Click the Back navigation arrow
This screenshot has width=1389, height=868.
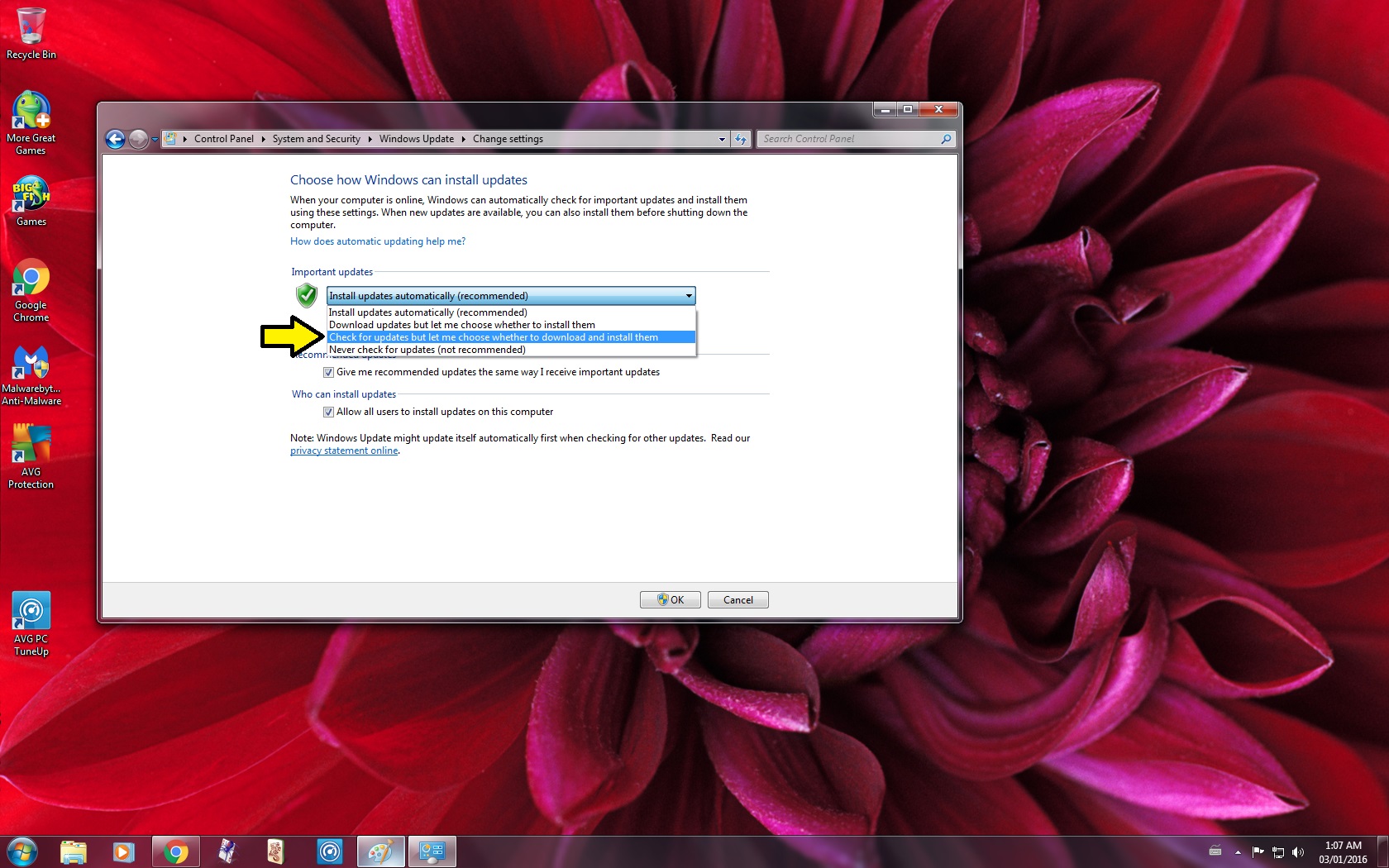[x=115, y=139]
